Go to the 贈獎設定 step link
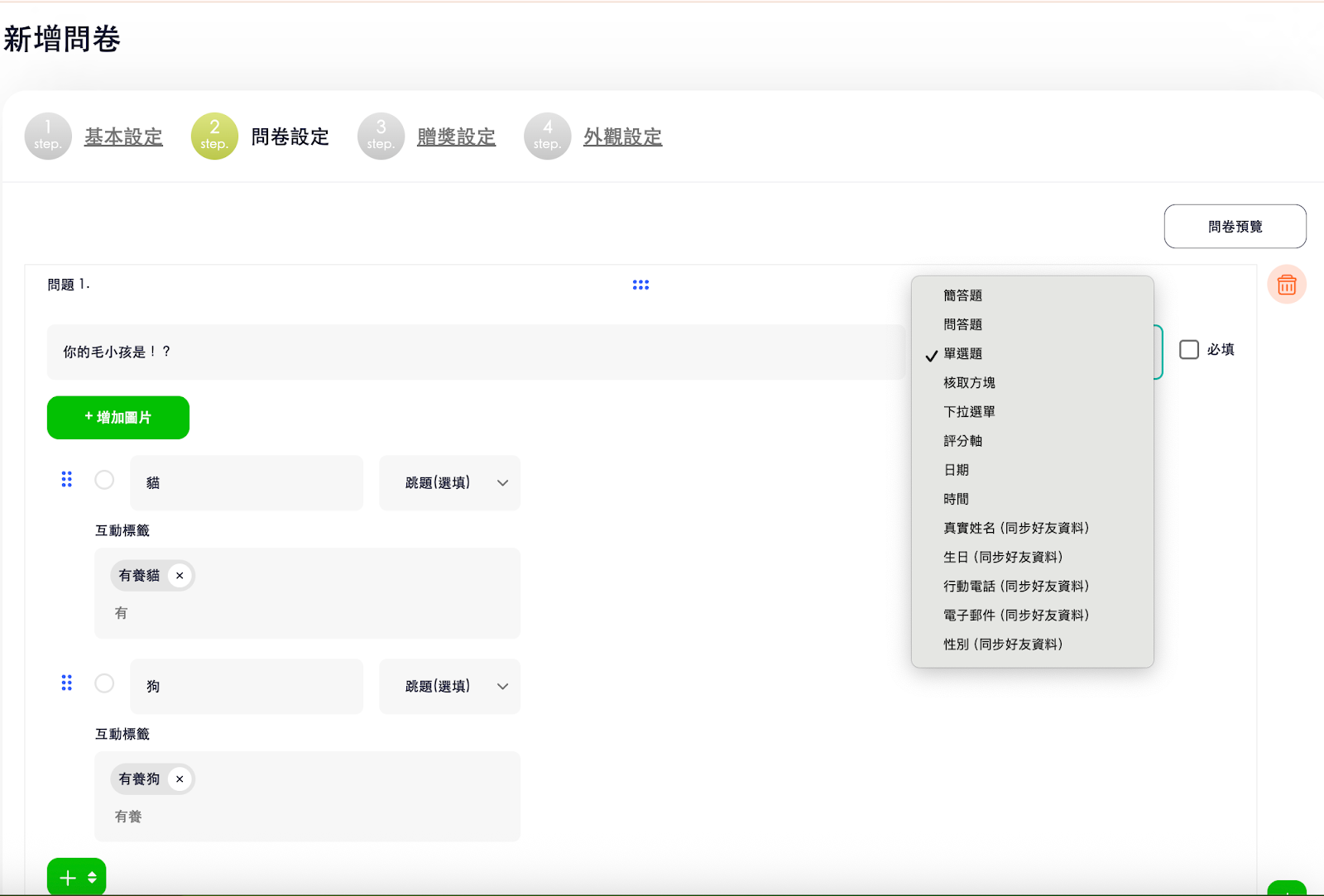Image resolution: width=1324 pixels, height=896 pixels. click(456, 137)
